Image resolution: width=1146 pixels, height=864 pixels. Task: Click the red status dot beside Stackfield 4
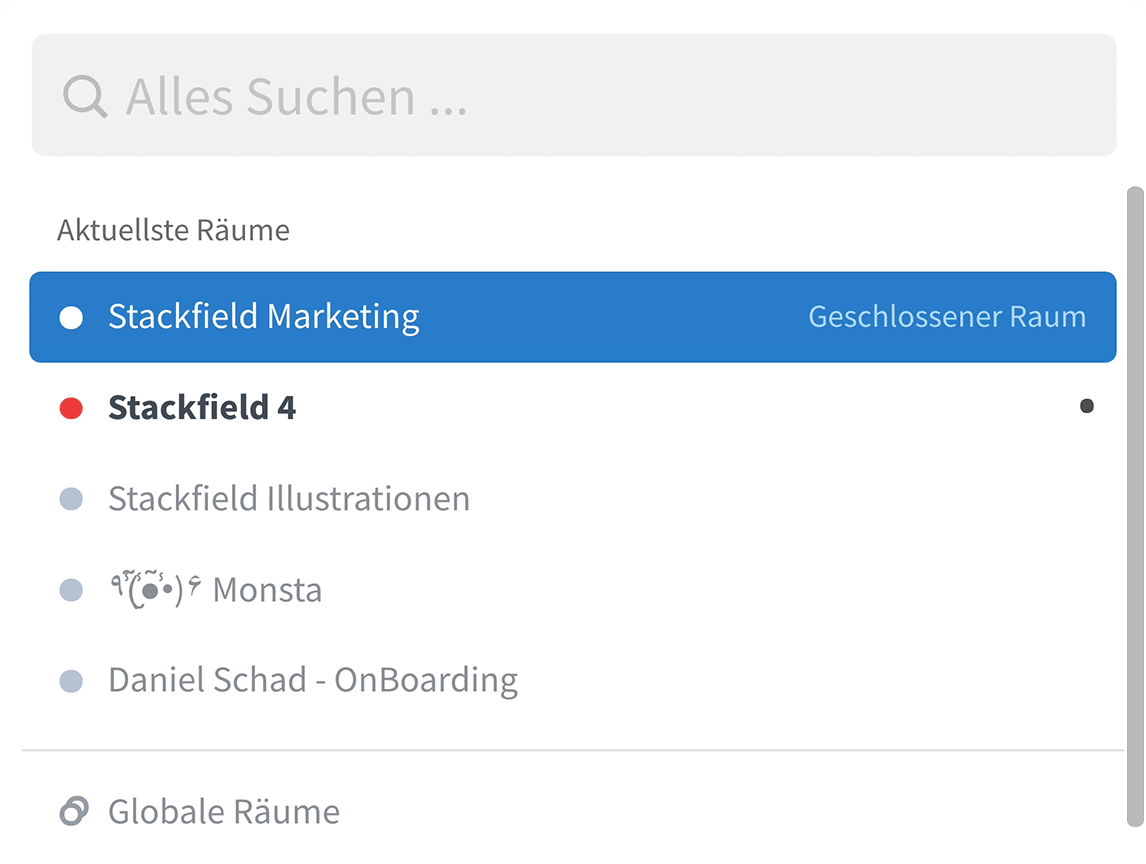71,407
